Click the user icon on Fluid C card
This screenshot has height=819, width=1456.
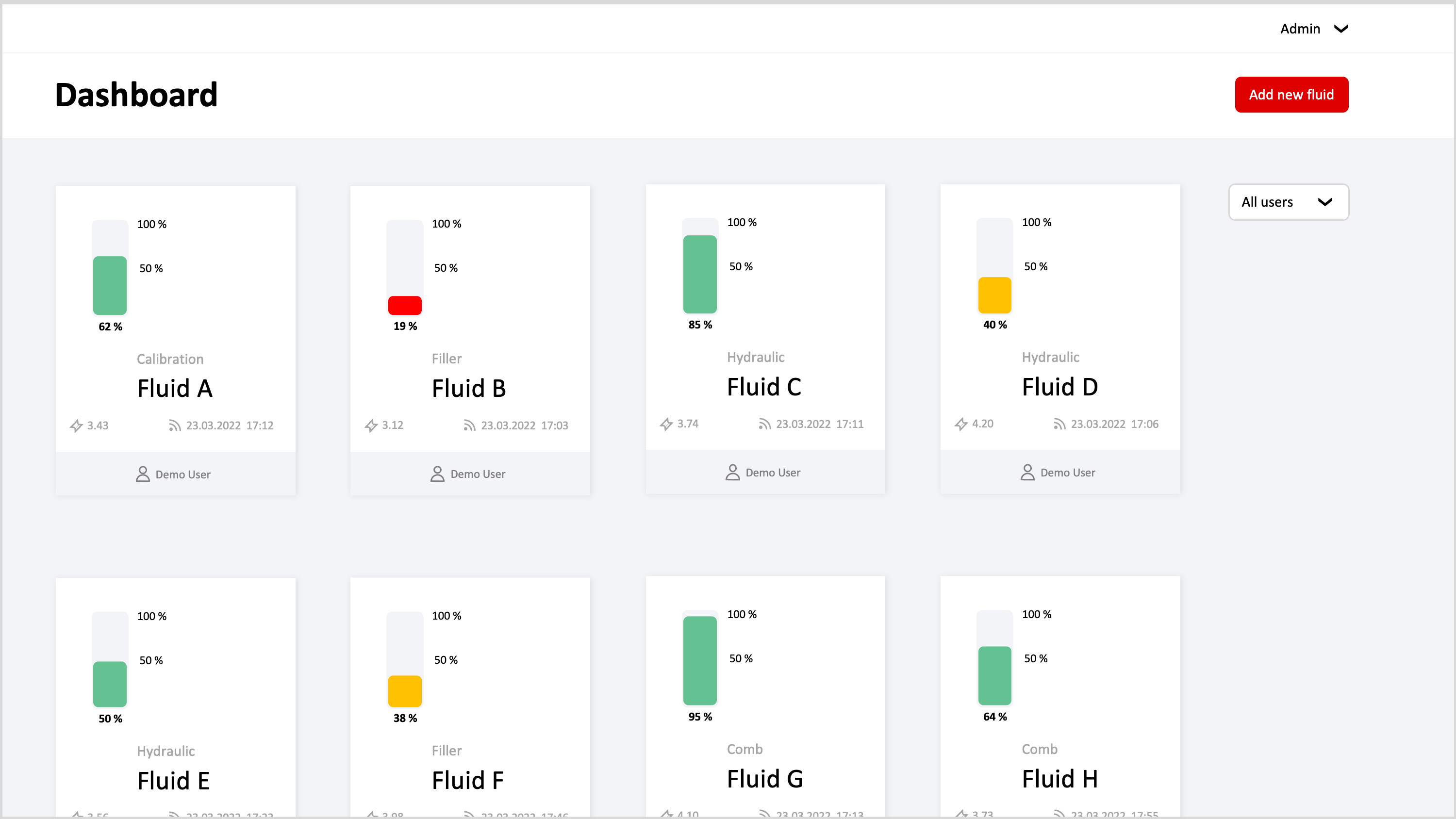tap(732, 473)
